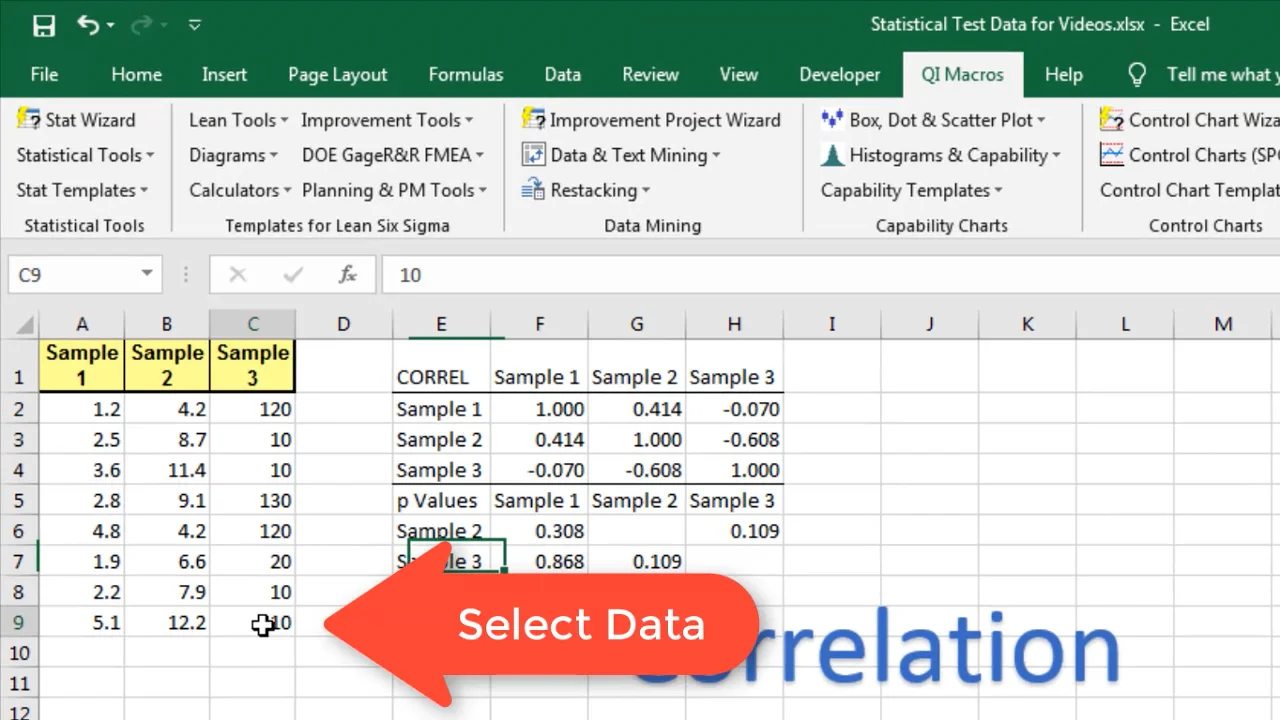
Task: Expand the Capability Templates dropdown
Action: tap(911, 190)
